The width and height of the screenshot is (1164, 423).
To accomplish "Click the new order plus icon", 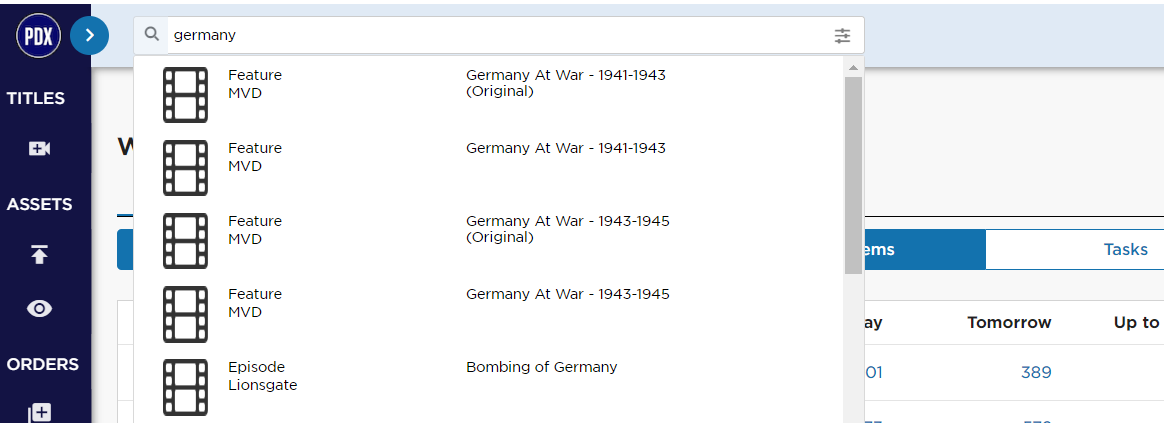I will pos(39,413).
